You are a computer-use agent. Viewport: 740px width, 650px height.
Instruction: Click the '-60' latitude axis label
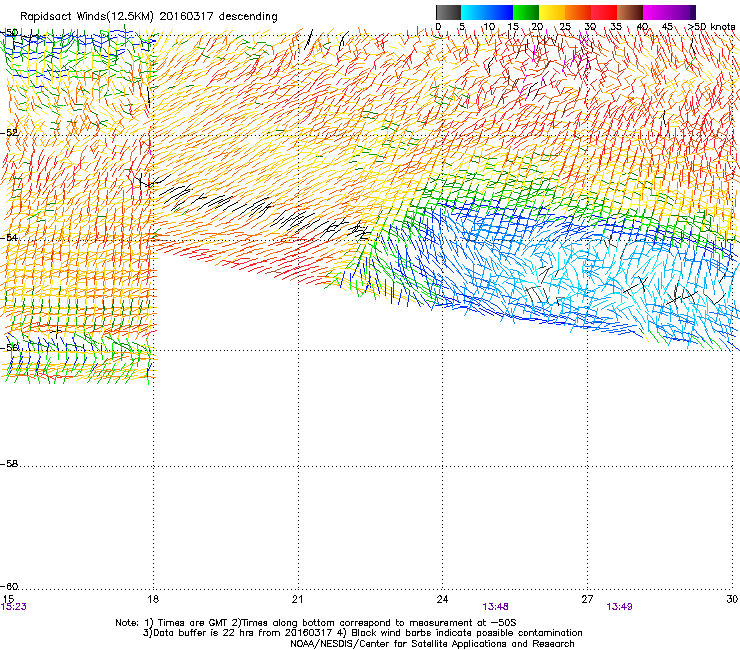tap(9, 586)
